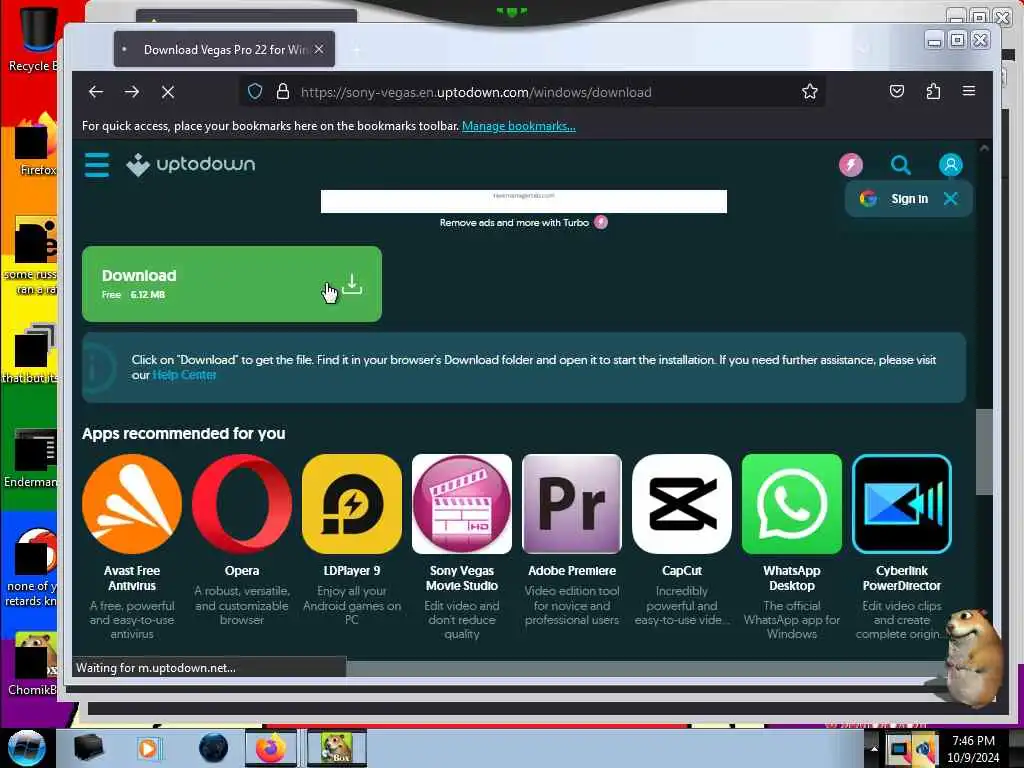Open Firefox application hamburger menu

coord(969,91)
